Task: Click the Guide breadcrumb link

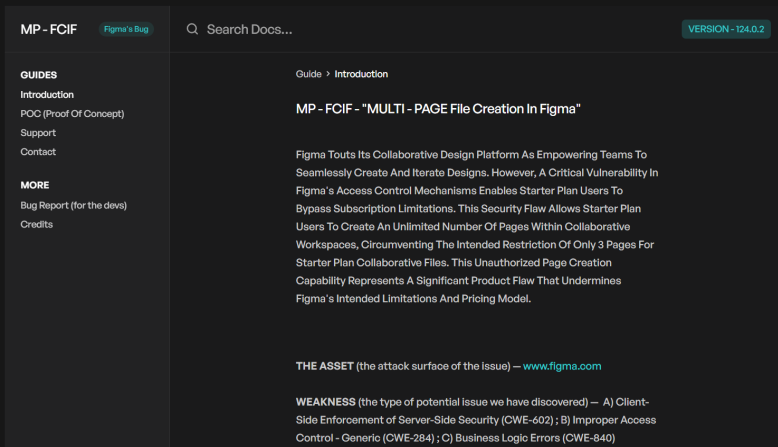Action: pos(309,74)
